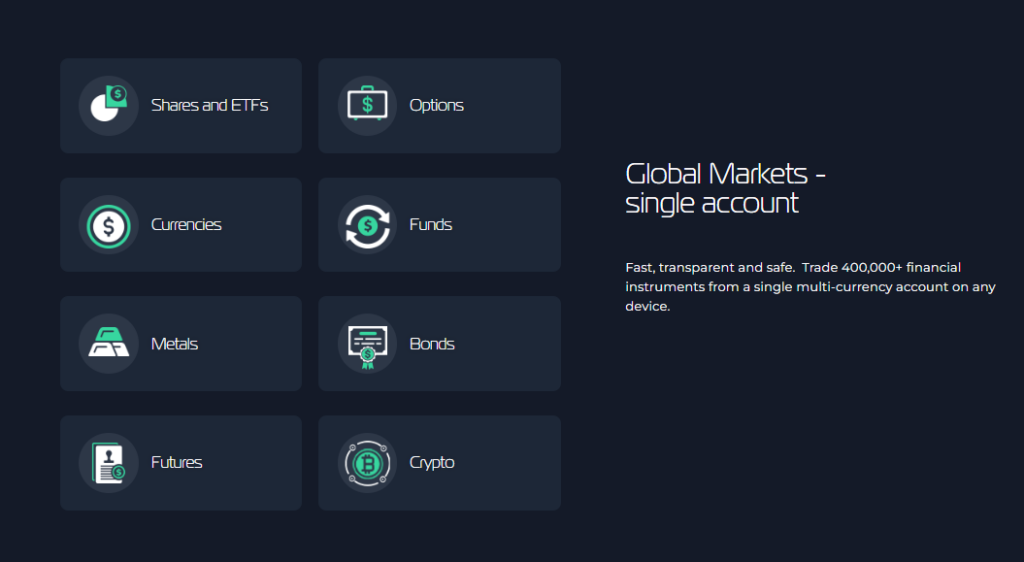Open the Crypto text label
The image size is (1024, 562).
[x=432, y=463]
